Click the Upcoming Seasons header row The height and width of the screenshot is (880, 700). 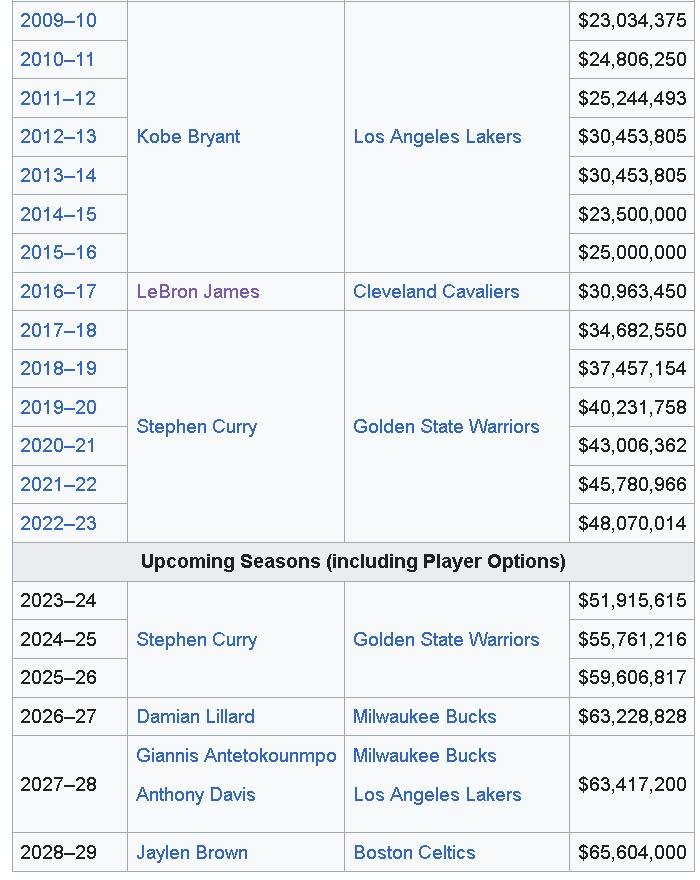pos(353,561)
